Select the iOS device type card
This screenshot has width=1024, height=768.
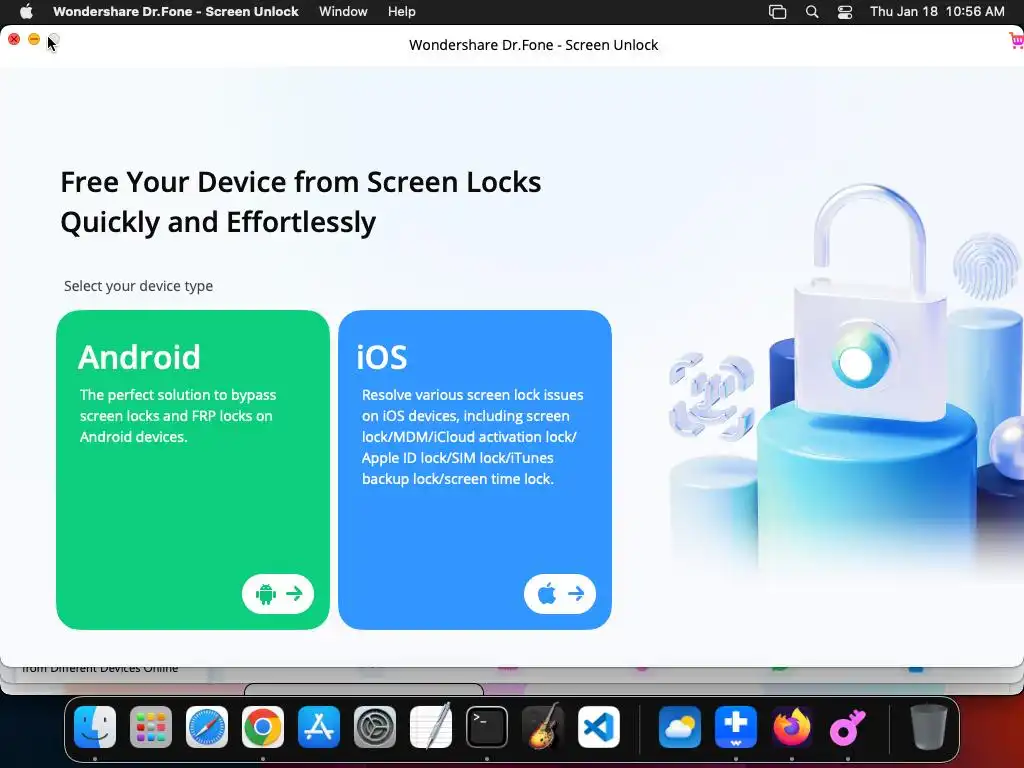475,470
